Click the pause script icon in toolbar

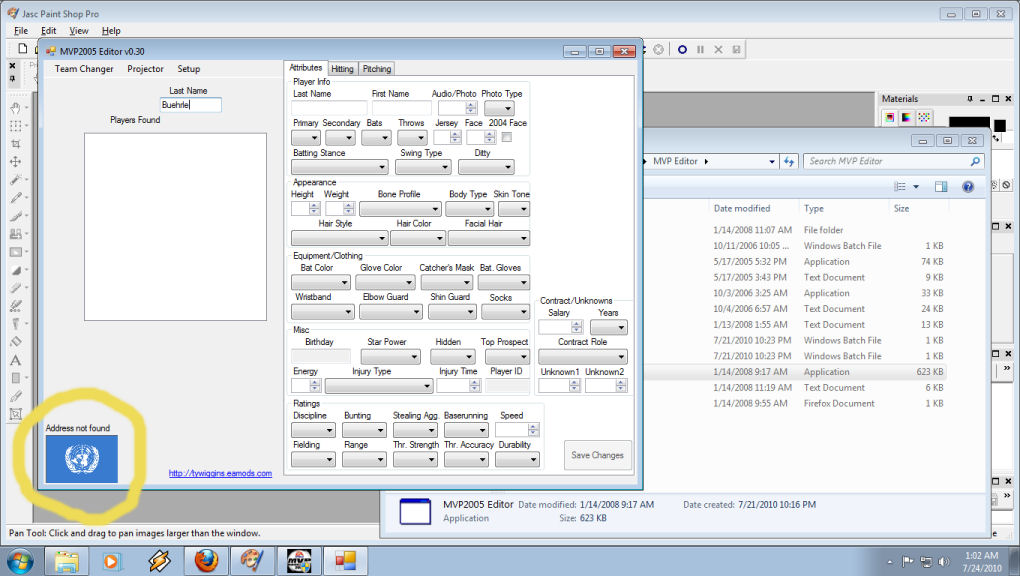pyautogui.click(x=701, y=49)
